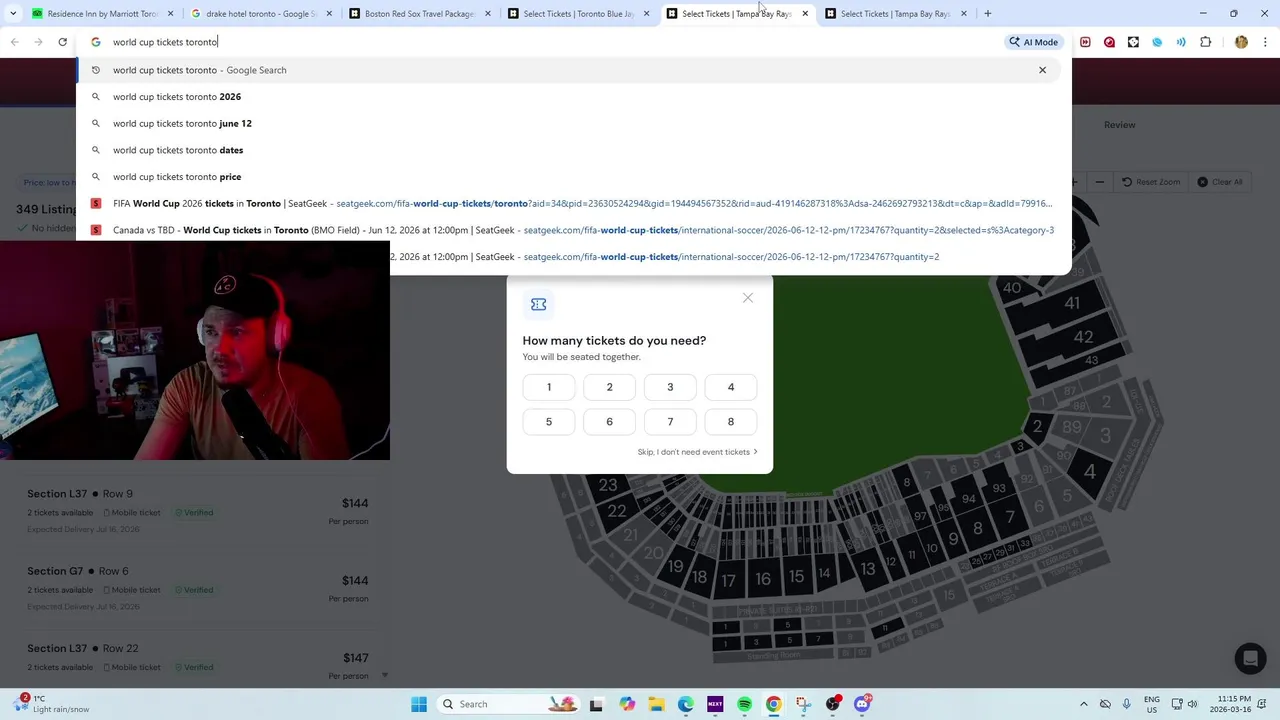Choose 2 tickets

[609, 387]
